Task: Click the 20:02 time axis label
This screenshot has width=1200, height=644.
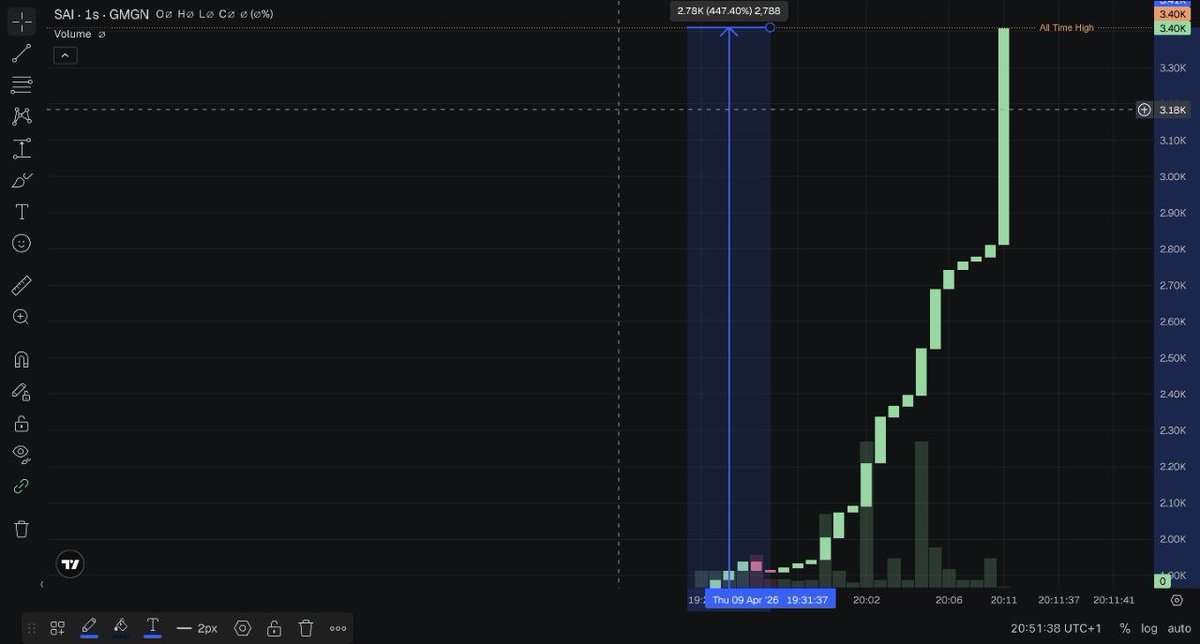Action: [x=866, y=600]
